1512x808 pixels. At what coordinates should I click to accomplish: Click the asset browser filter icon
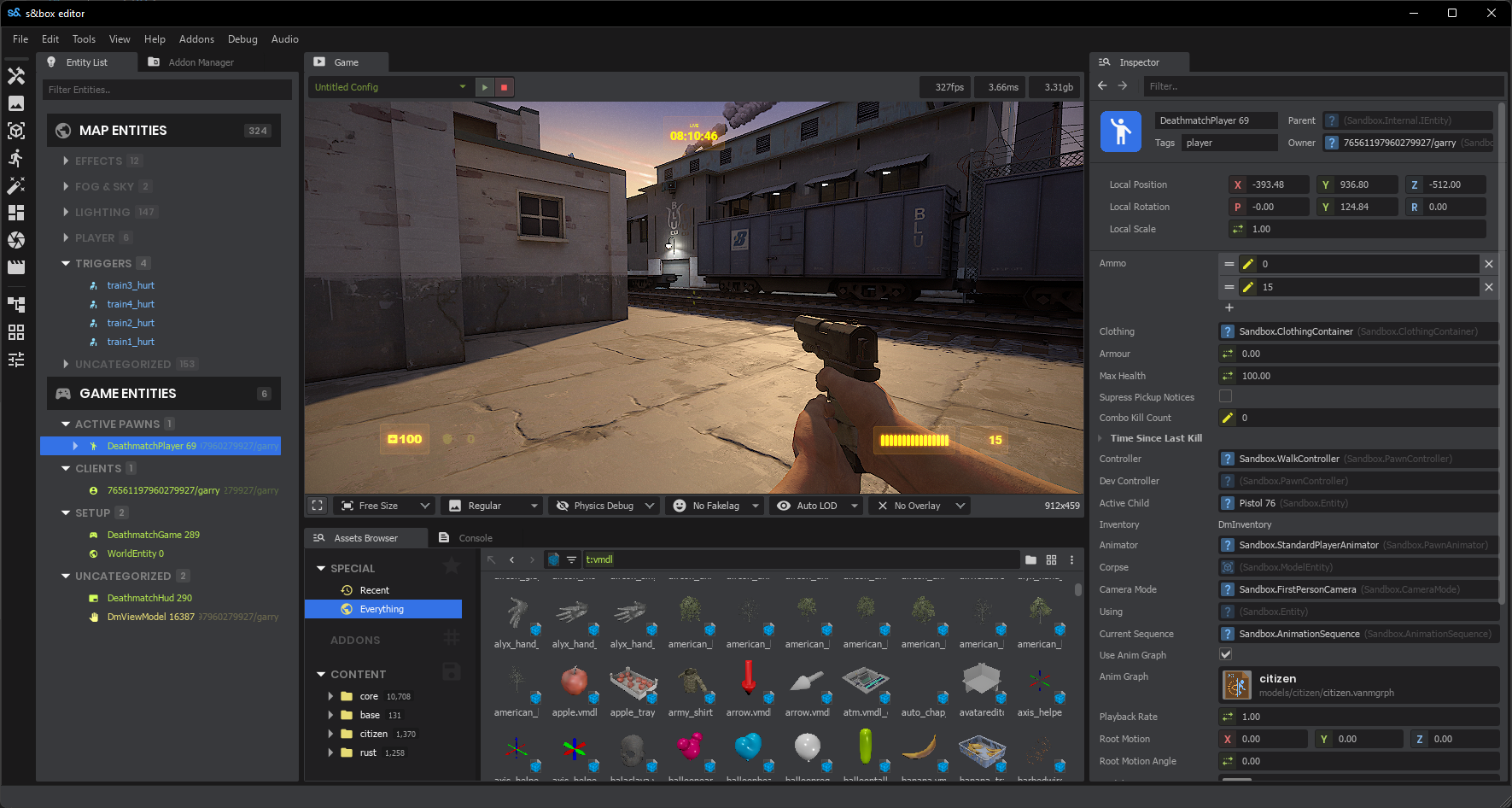pyautogui.click(x=571, y=559)
